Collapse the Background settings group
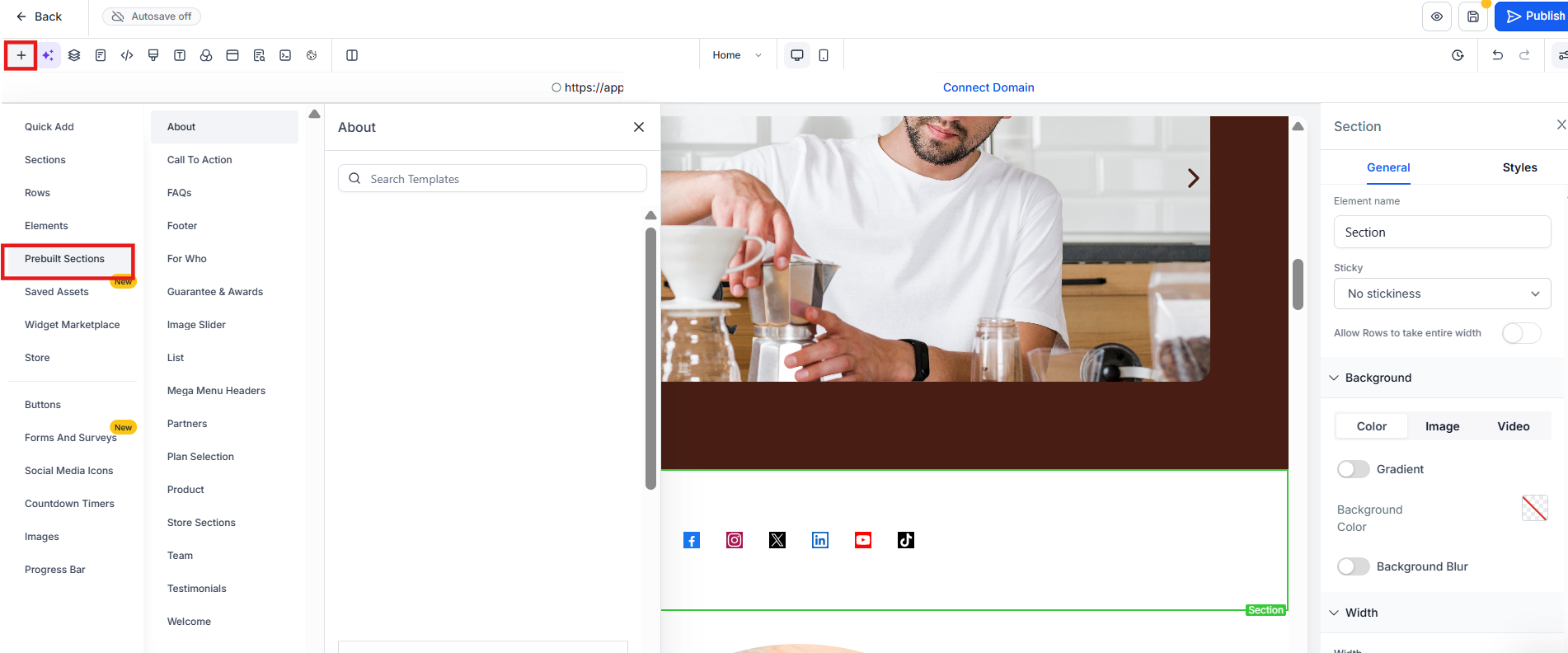Image resolution: width=1568 pixels, height=653 pixels. point(1334,378)
